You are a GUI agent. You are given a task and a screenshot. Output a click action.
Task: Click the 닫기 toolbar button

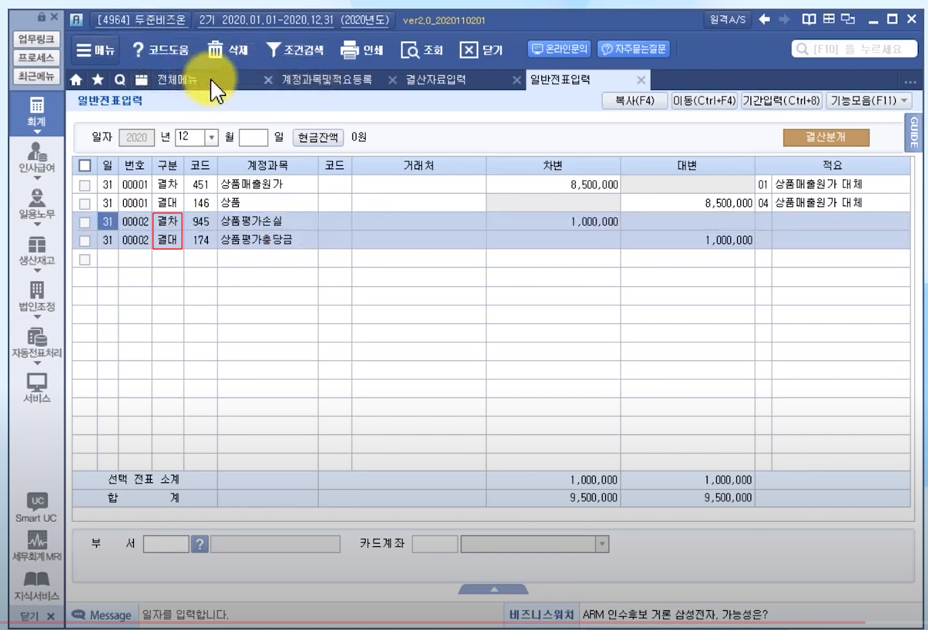pyautogui.click(x=481, y=50)
